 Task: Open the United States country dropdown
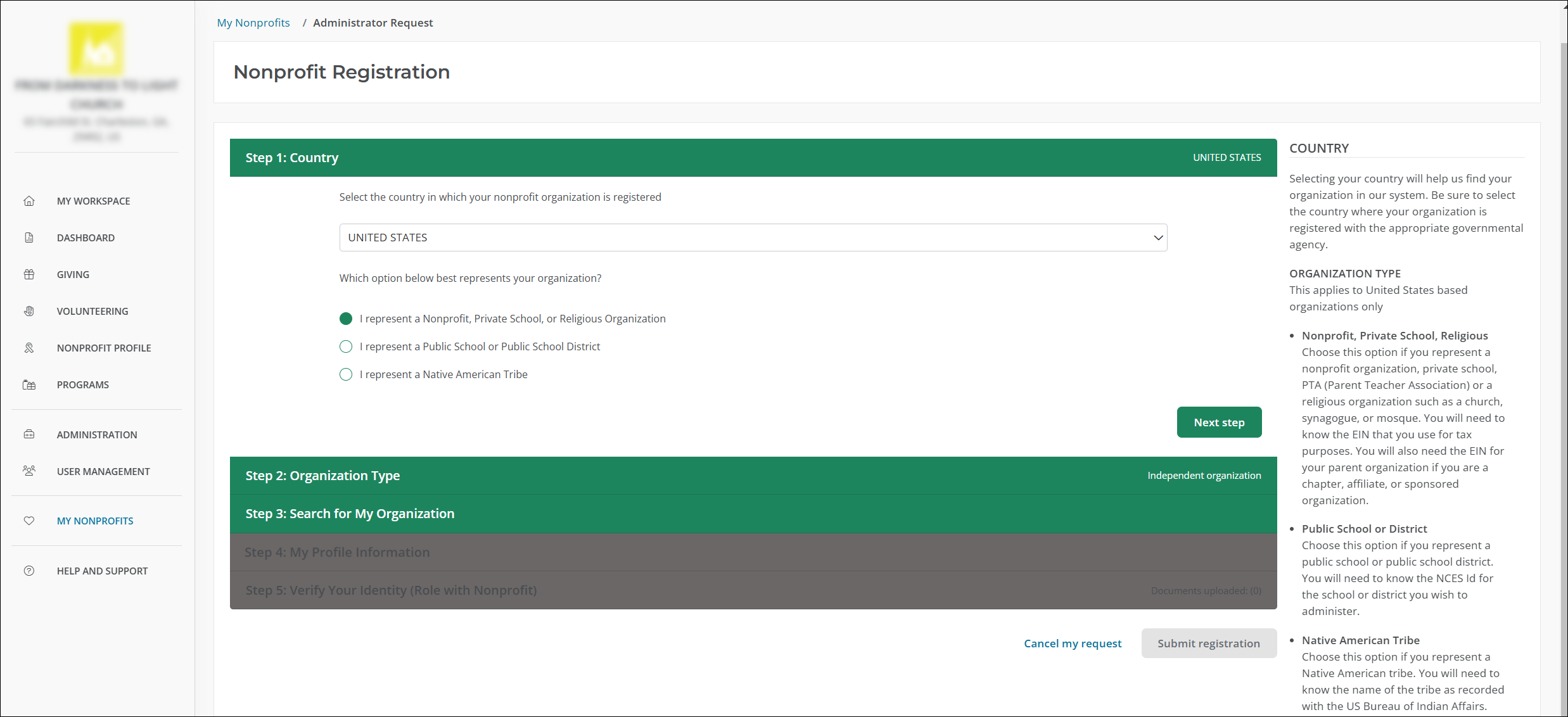tap(753, 238)
